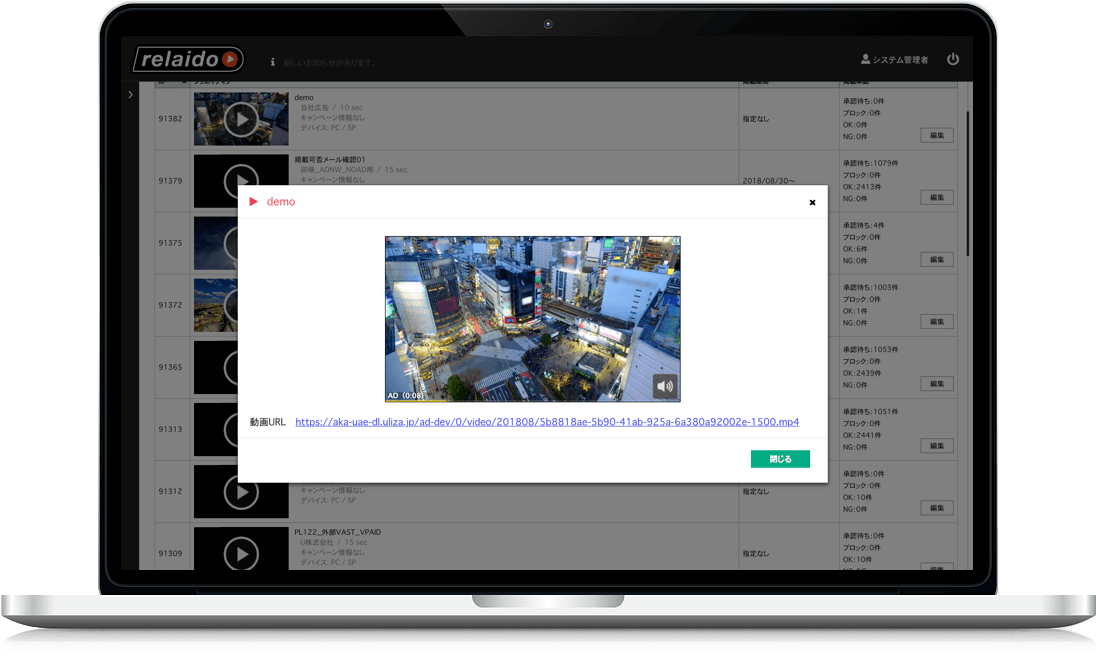Click the 編集 button for row 91375

pyautogui.click(x=936, y=260)
